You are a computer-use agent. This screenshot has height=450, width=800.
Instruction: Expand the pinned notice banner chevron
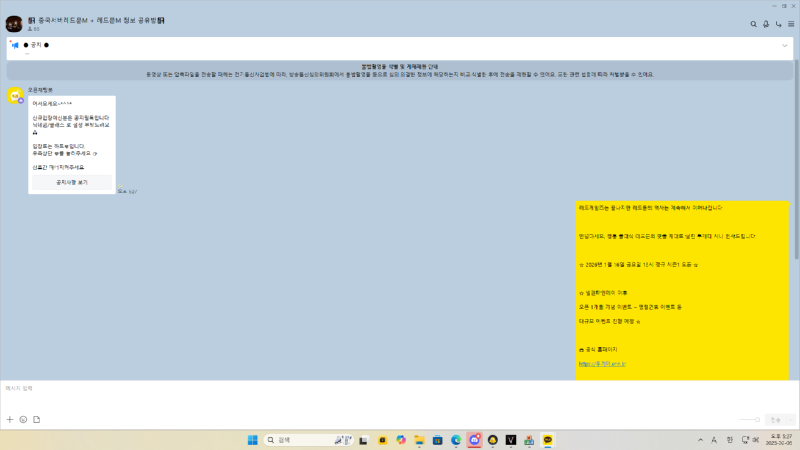pyautogui.click(x=785, y=46)
